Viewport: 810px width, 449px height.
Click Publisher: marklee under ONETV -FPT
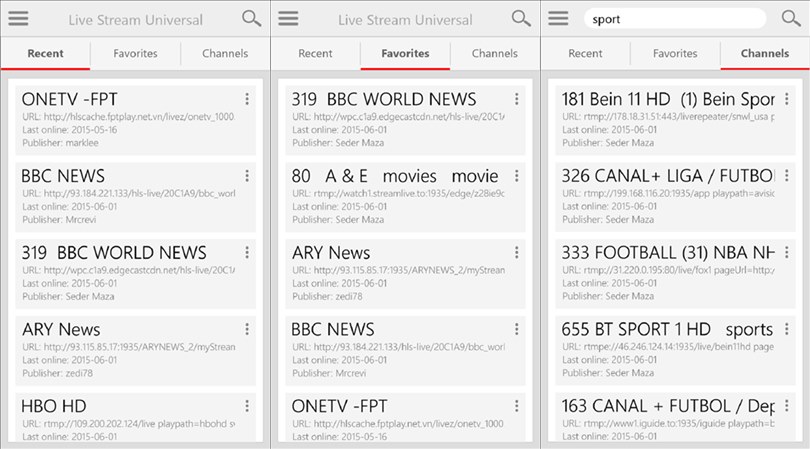[x=60, y=143]
